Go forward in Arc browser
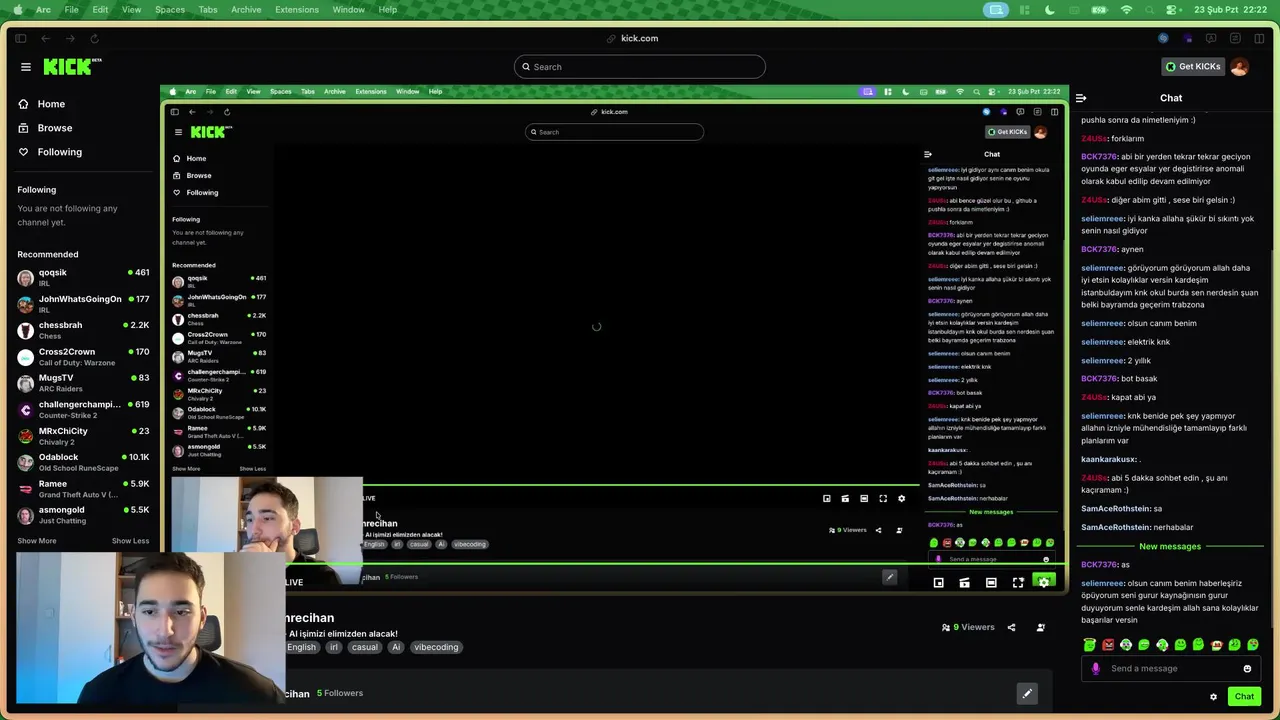This screenshot has width=1280, height=720. [x=69, y=39]
